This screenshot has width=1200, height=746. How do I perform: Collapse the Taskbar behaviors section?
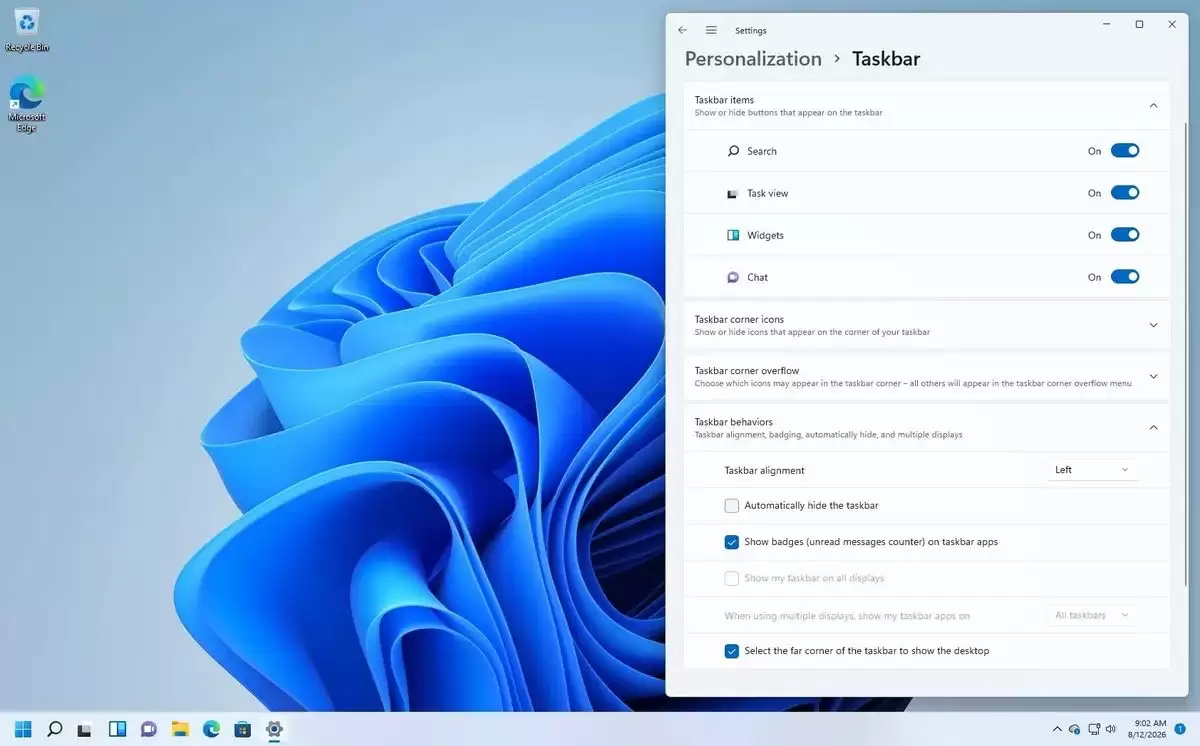point(1153,427)
